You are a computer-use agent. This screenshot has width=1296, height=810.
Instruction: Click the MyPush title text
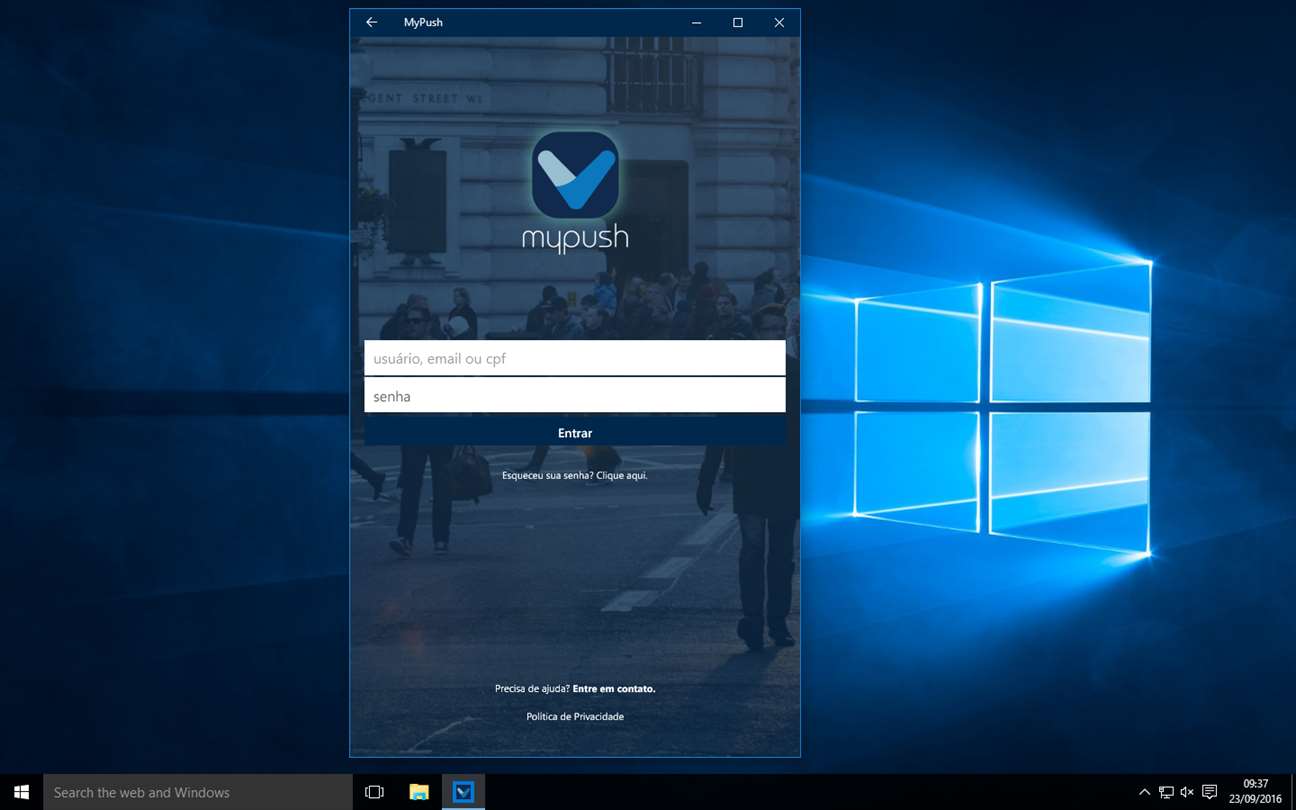click(423, 22)
